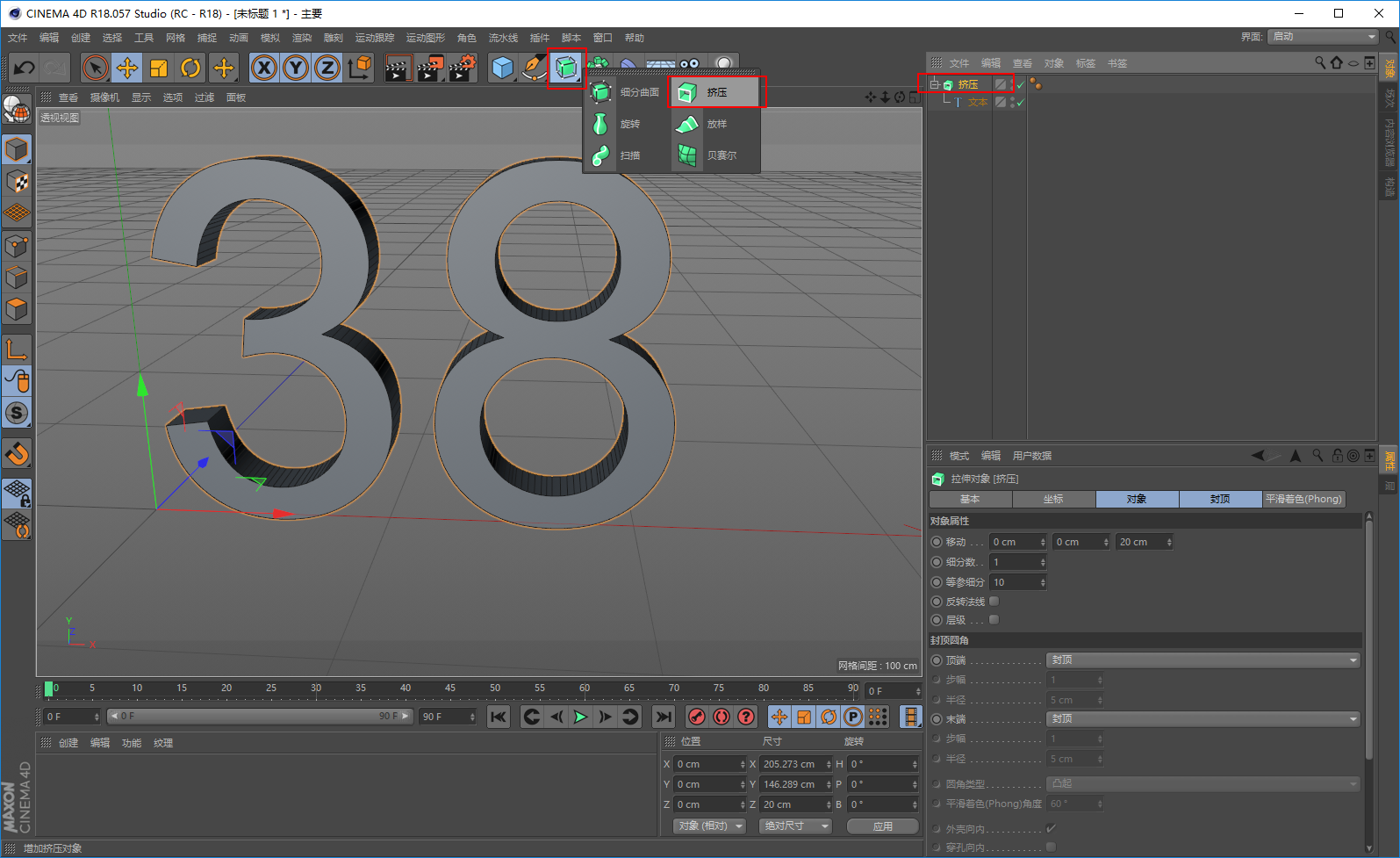Select points mode icon in left toolbar
The width and height of the screenshot is (1400, 858).
point(17,246)
